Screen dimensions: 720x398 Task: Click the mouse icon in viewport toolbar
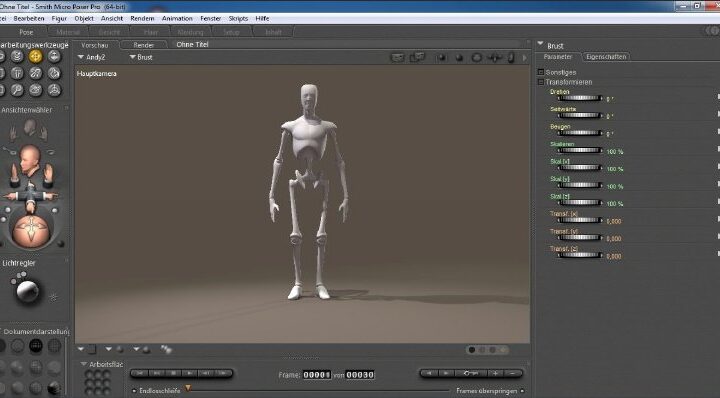pyautogui.click(x=511, y=58)
